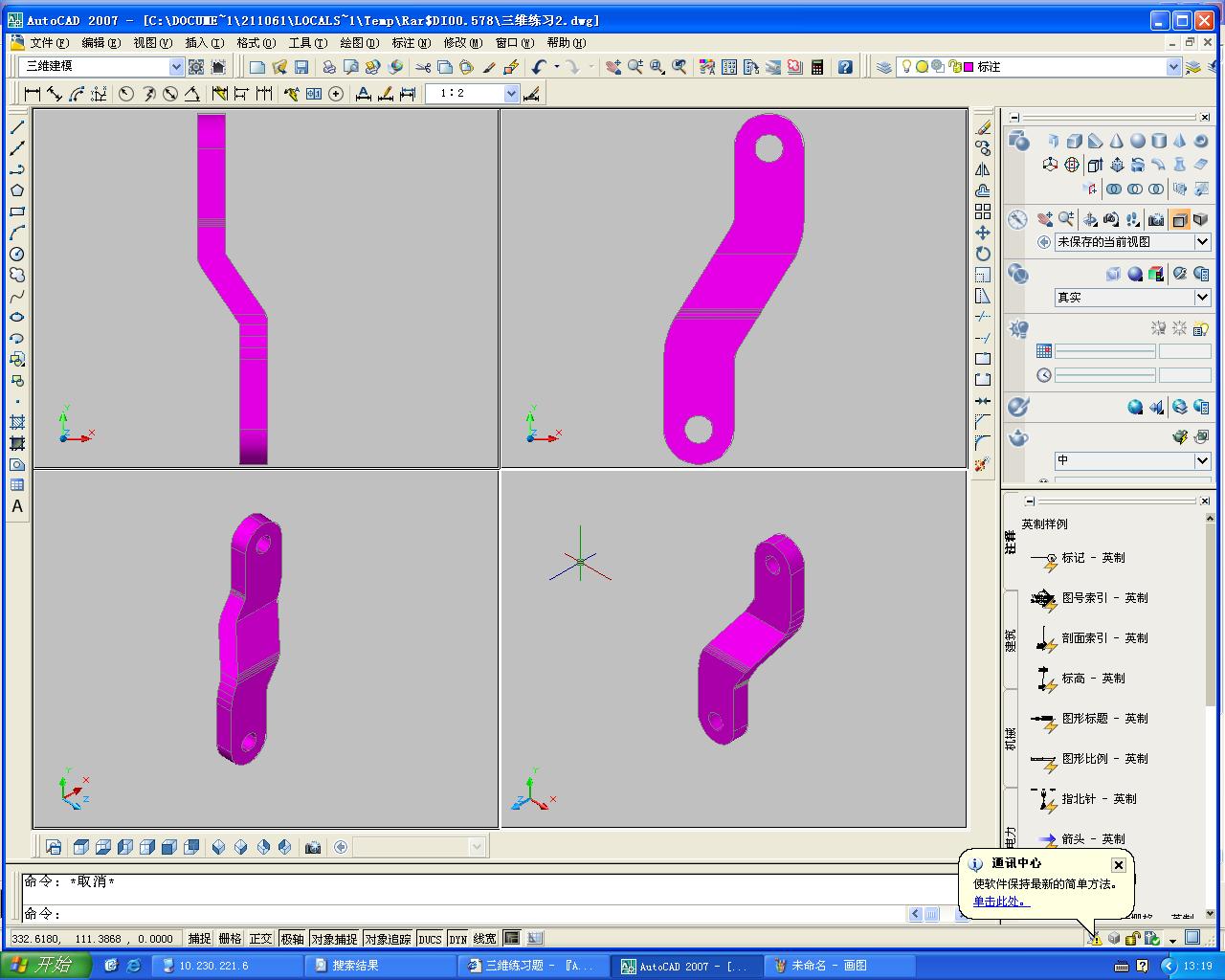1225x980 pixels.
Task: Click the Save icon in the standard toolbar
Action: click(301, 67)
